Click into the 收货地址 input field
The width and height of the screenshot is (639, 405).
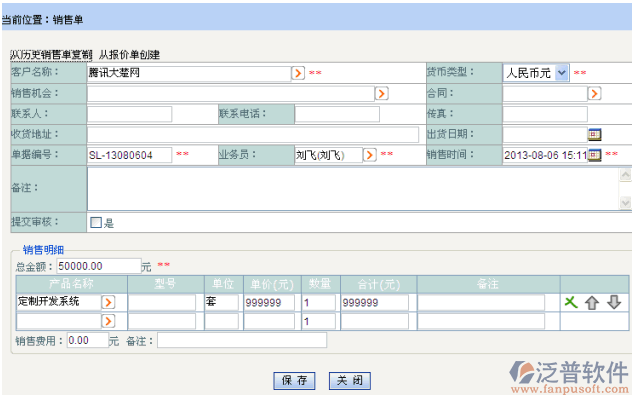tap(253, 134)
